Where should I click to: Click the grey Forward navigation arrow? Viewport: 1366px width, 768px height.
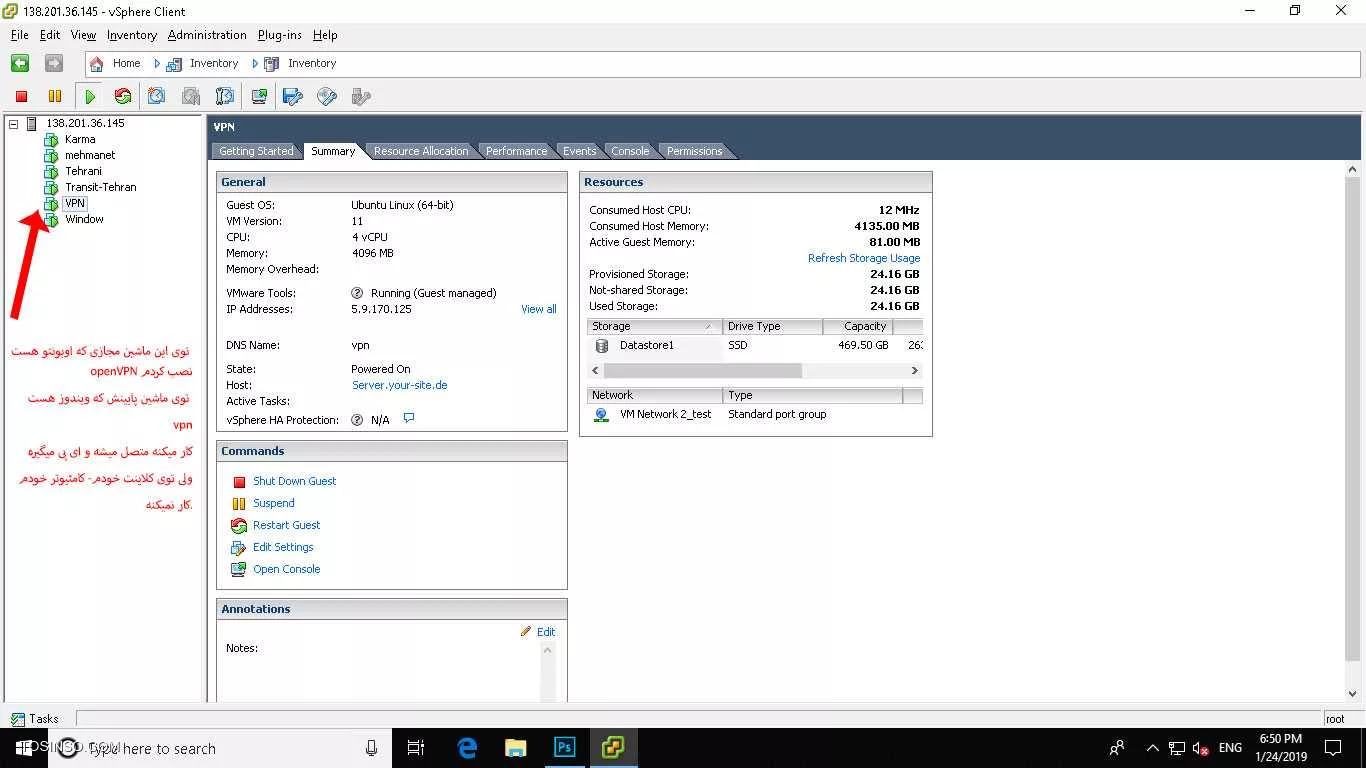(54, 63)
